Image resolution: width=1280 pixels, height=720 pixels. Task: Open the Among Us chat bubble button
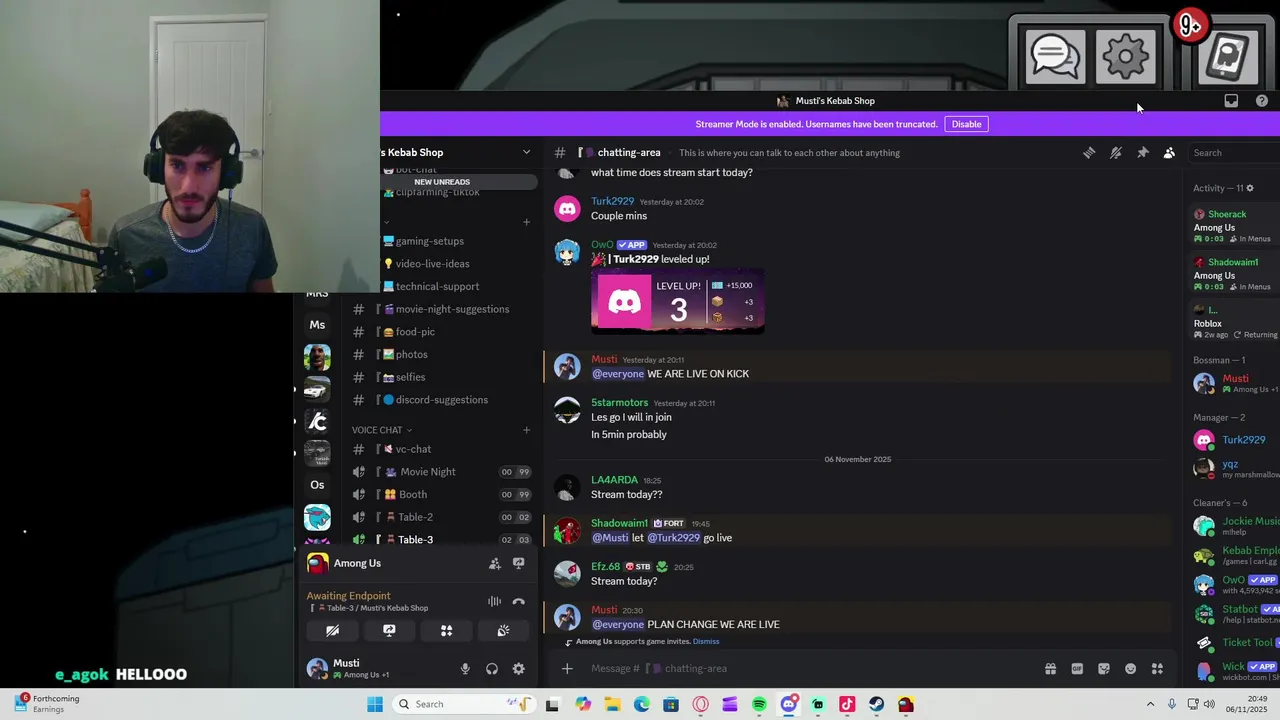click(x=1054, y=57)
